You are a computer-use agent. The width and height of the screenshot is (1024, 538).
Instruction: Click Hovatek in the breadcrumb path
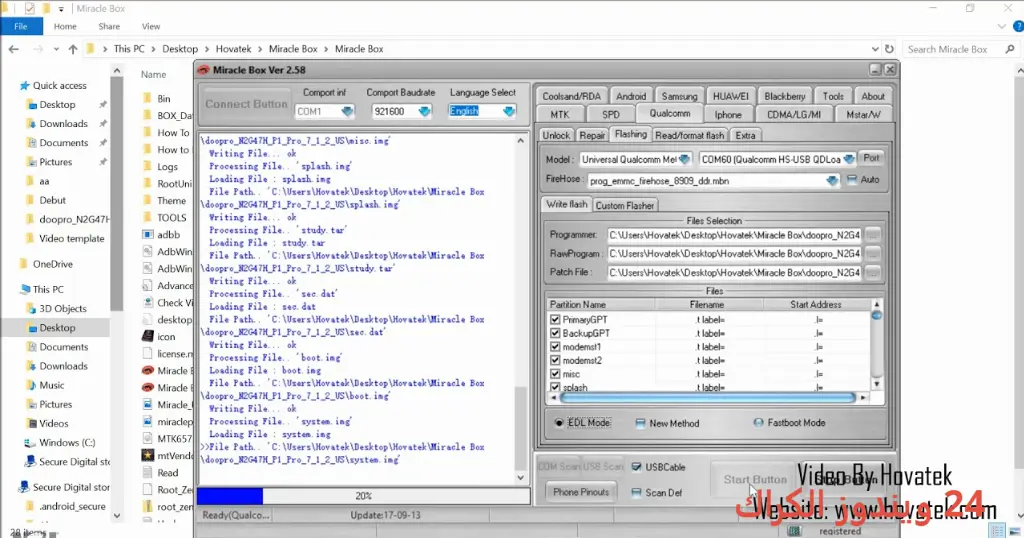pos(233,49)
